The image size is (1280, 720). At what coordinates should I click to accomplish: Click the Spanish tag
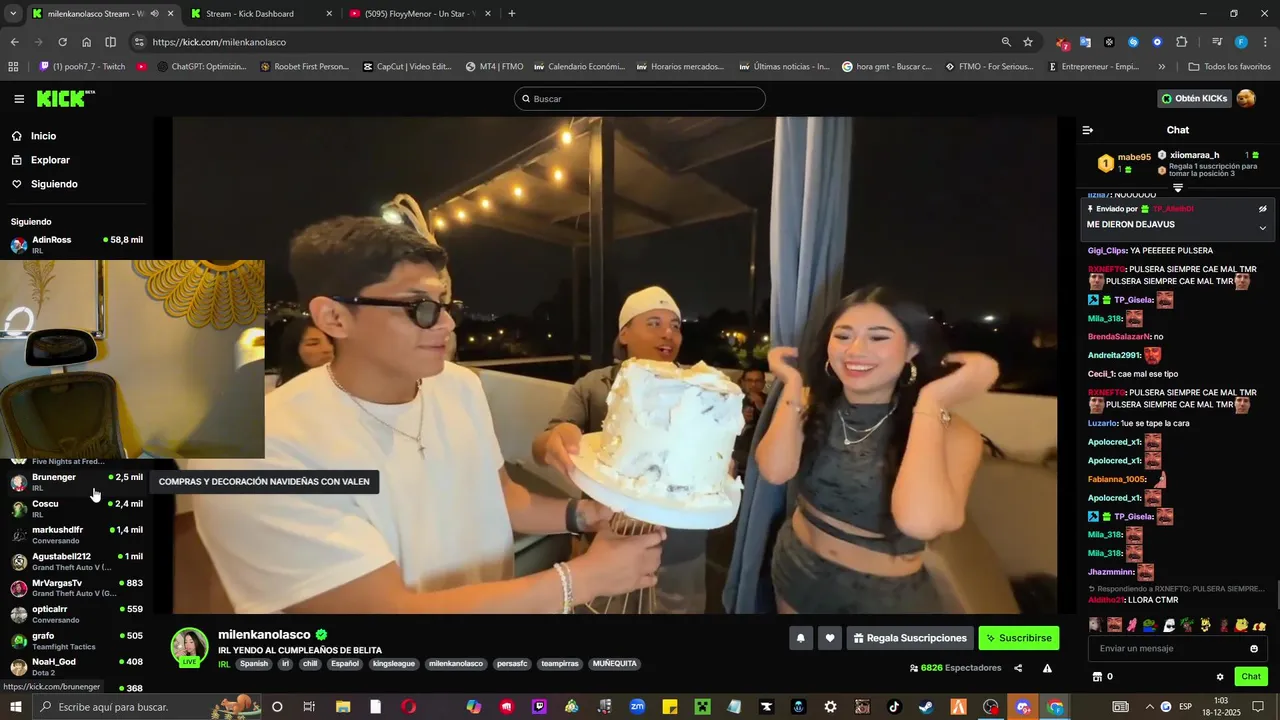tap(254, 664)
